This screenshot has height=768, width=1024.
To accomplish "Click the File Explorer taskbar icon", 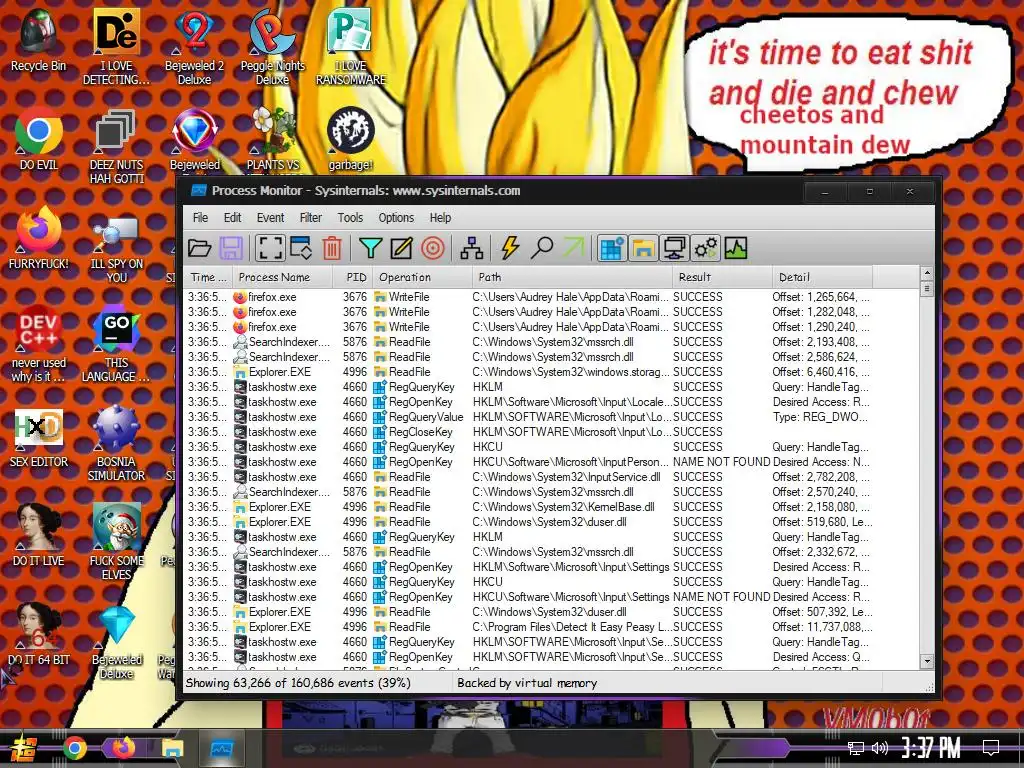I will (x=173, y=748).
